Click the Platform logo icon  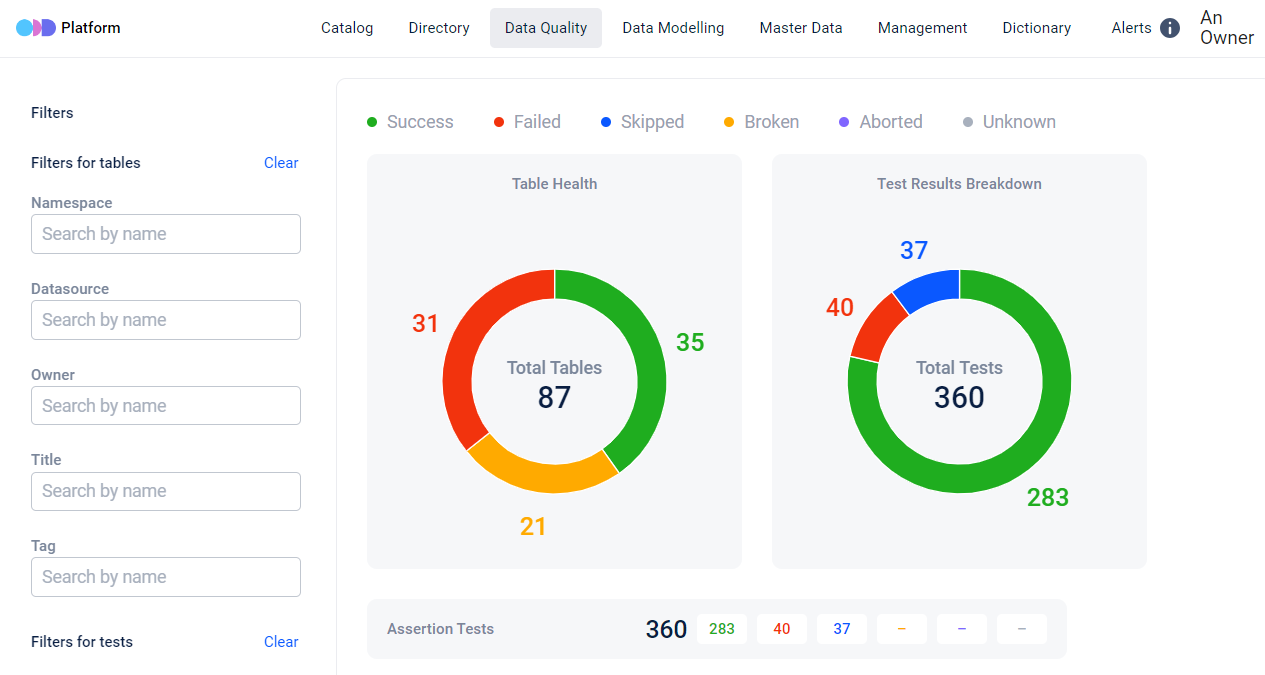[x=36, y=28]
